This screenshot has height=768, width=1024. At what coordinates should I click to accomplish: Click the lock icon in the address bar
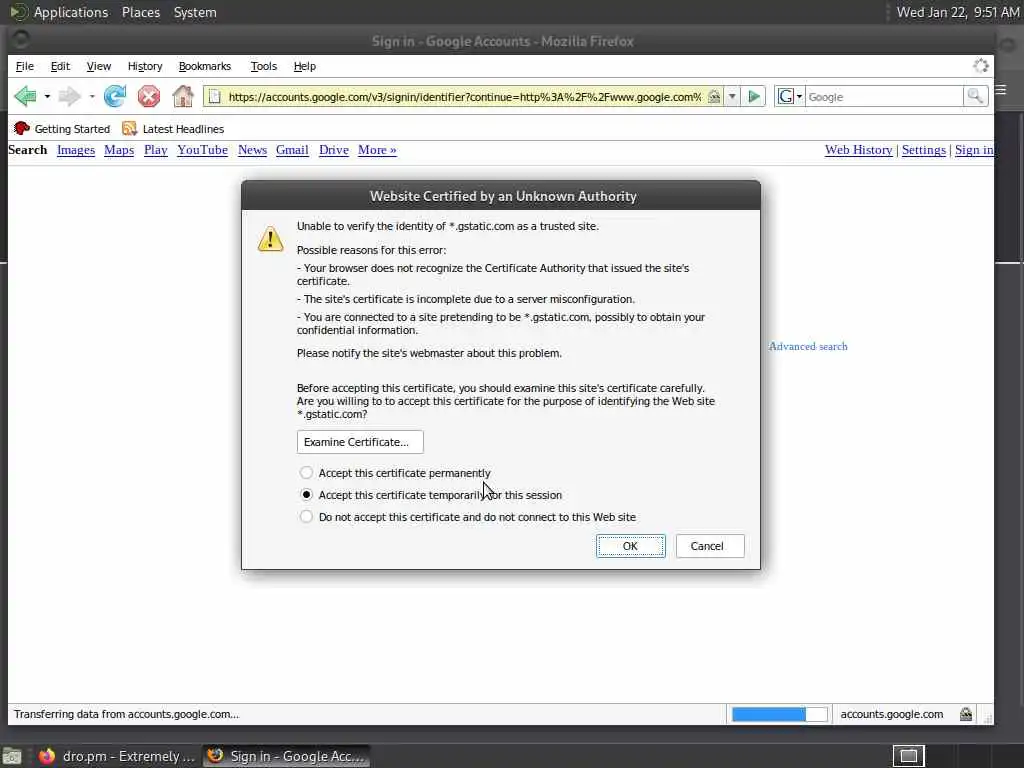(x=714, y=97)
